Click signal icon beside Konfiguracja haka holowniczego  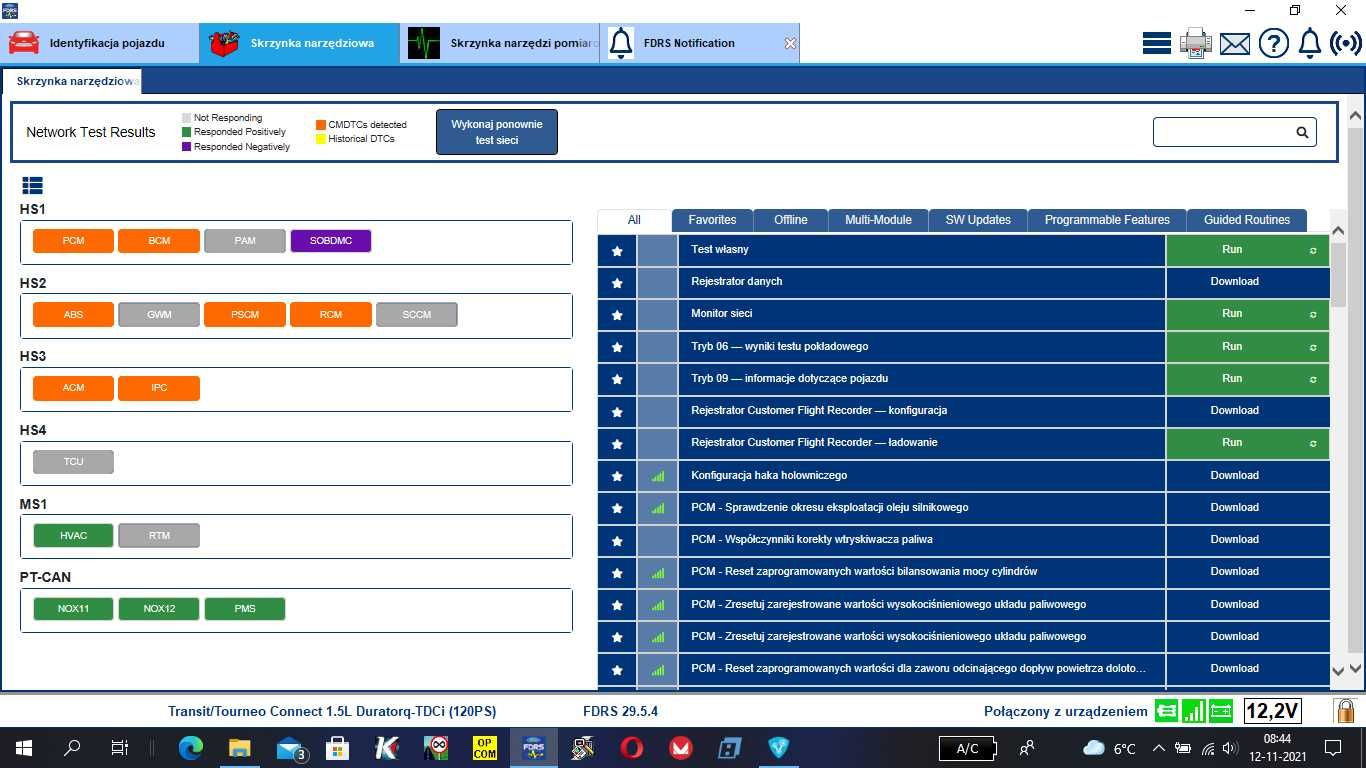pyautogui.click(x=658, y=476)
